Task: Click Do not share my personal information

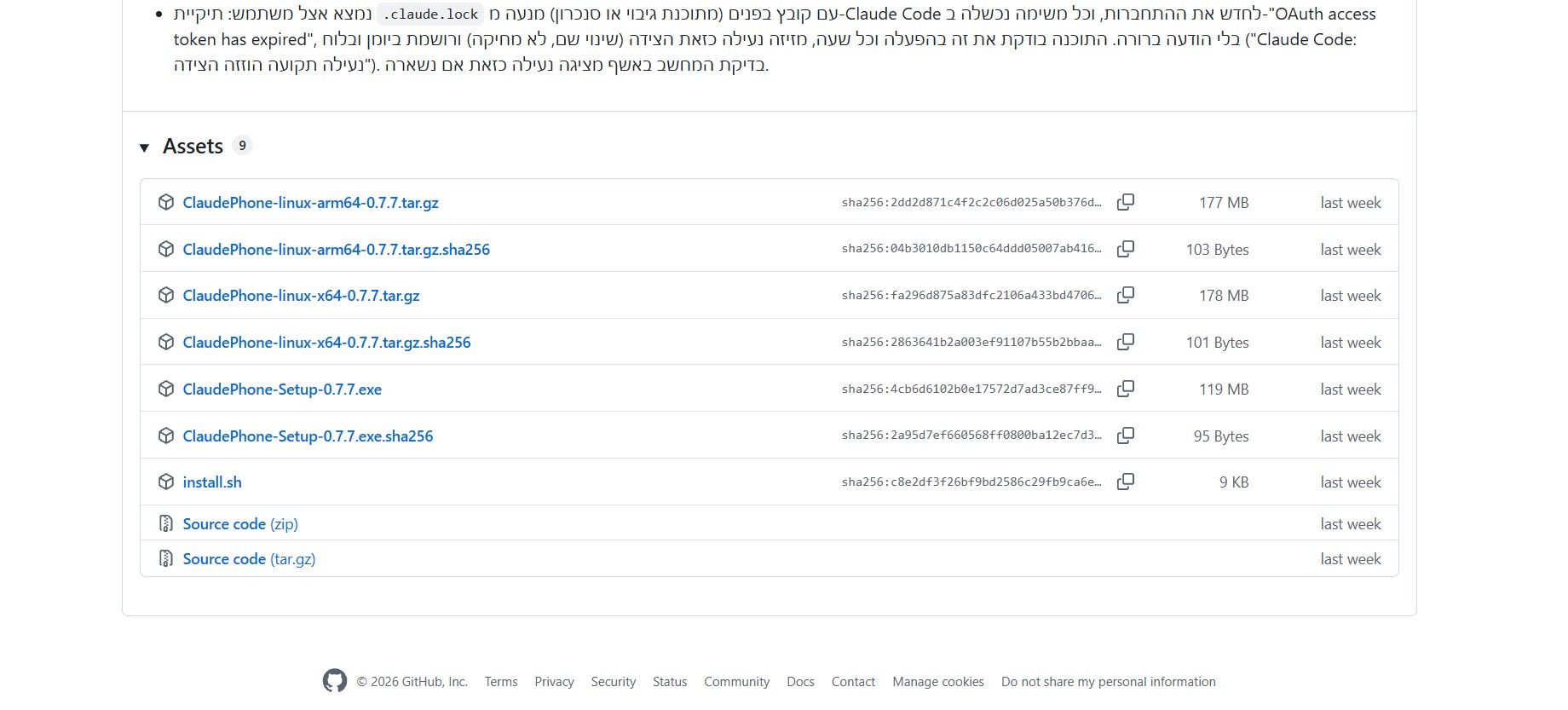Action: [1109, 682]
